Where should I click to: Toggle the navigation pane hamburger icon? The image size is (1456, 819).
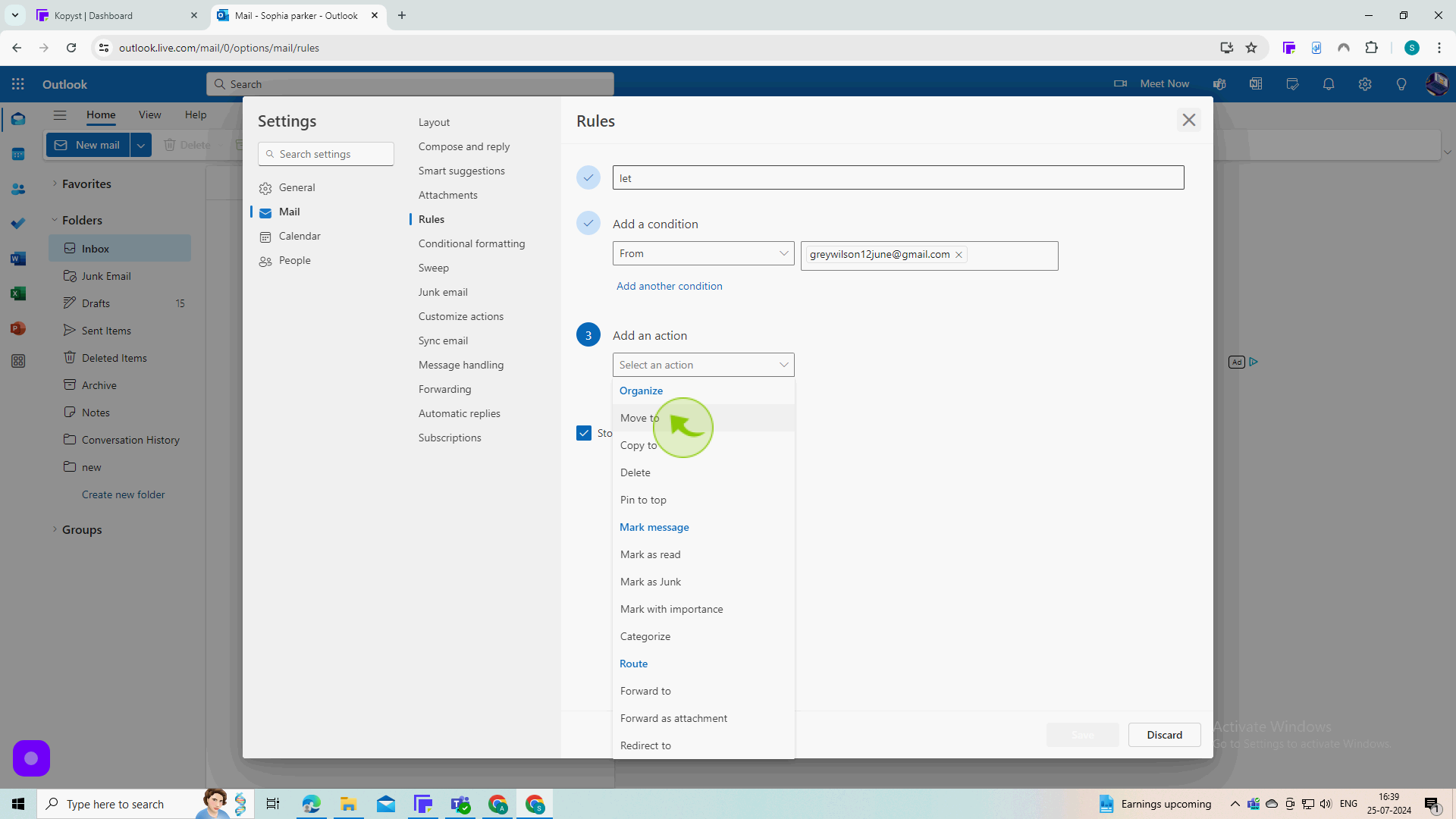[60, 115]
